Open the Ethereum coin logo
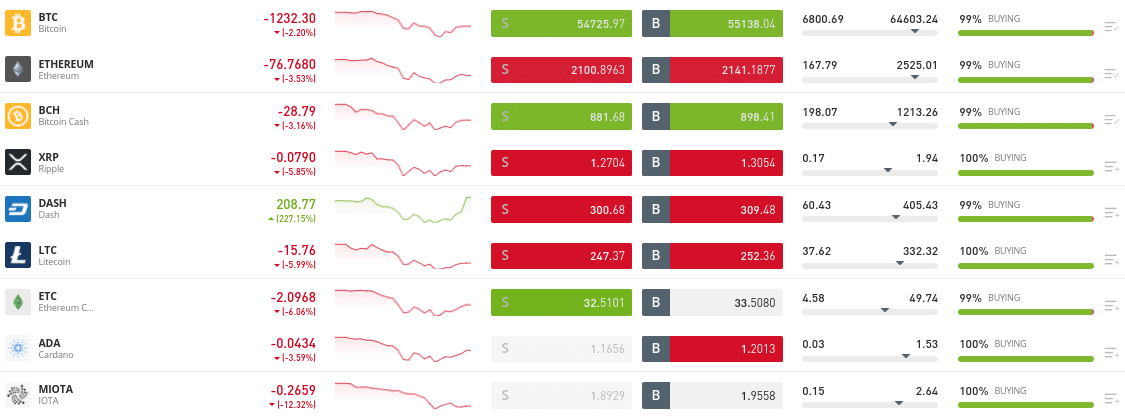 pyautogui.click(x=18, y=69)
